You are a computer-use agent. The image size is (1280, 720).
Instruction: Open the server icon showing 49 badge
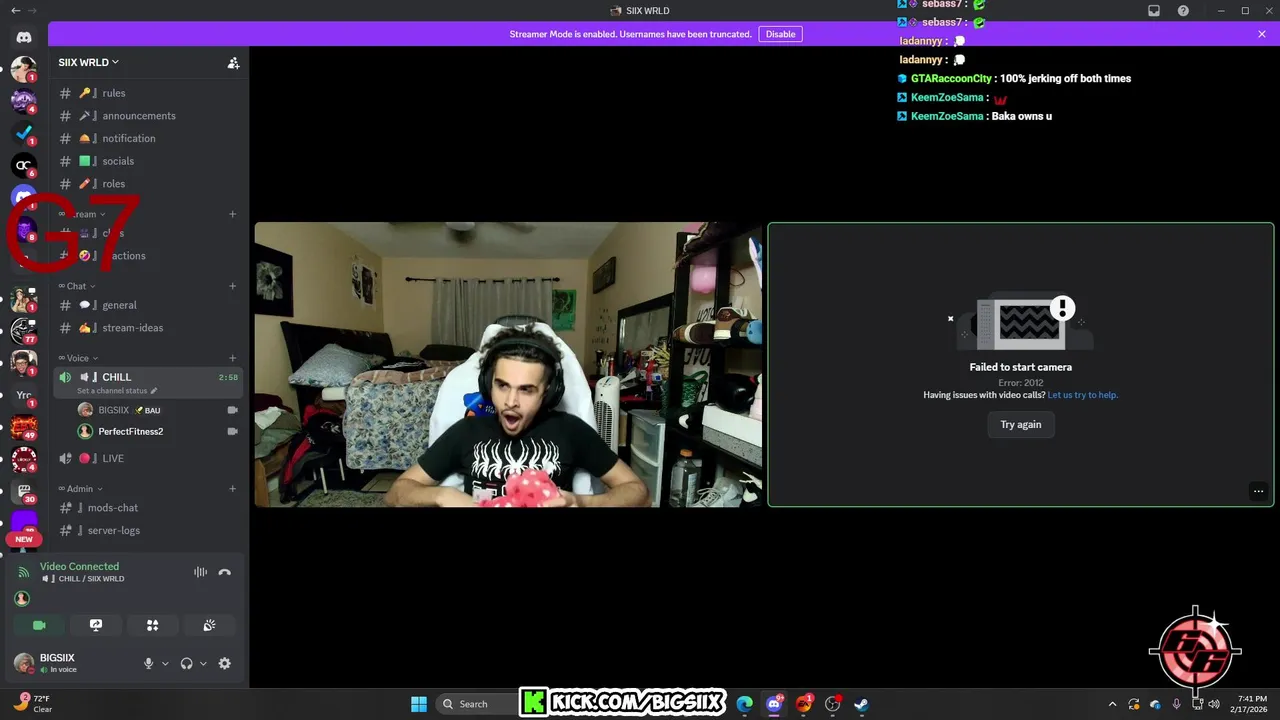[x=24, y=427]
